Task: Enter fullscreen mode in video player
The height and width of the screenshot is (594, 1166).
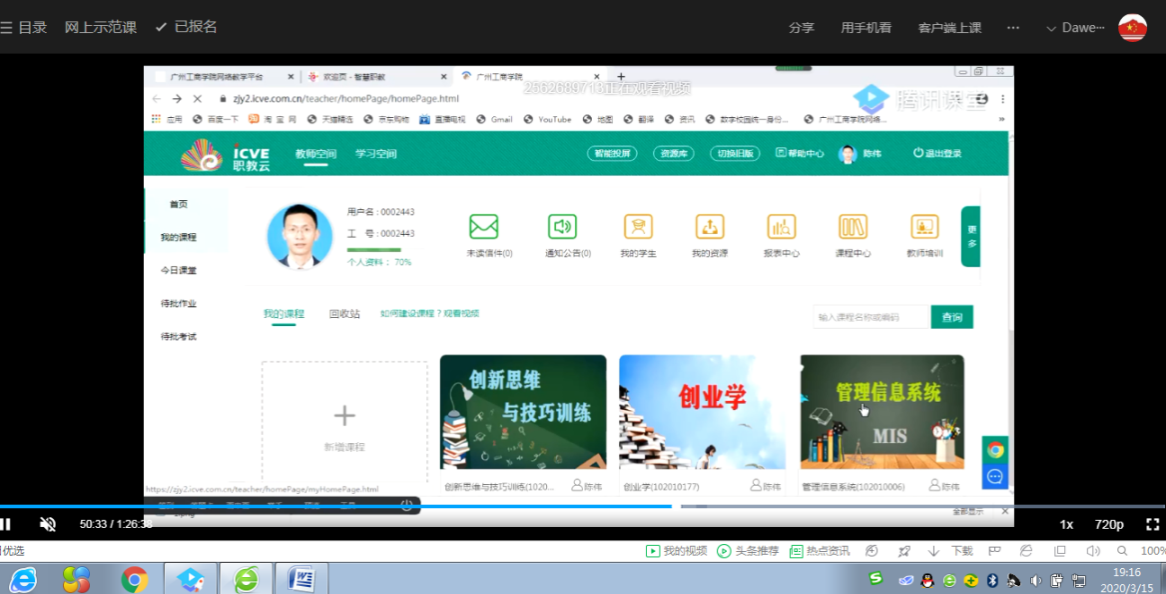Action: point(1152,524)
